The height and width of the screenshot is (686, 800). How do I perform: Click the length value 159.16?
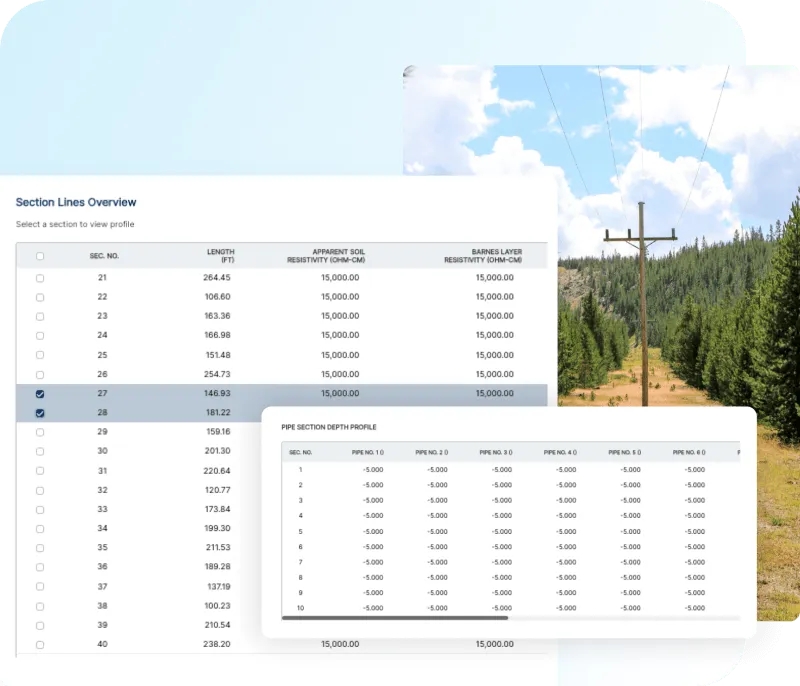point(218,431)
